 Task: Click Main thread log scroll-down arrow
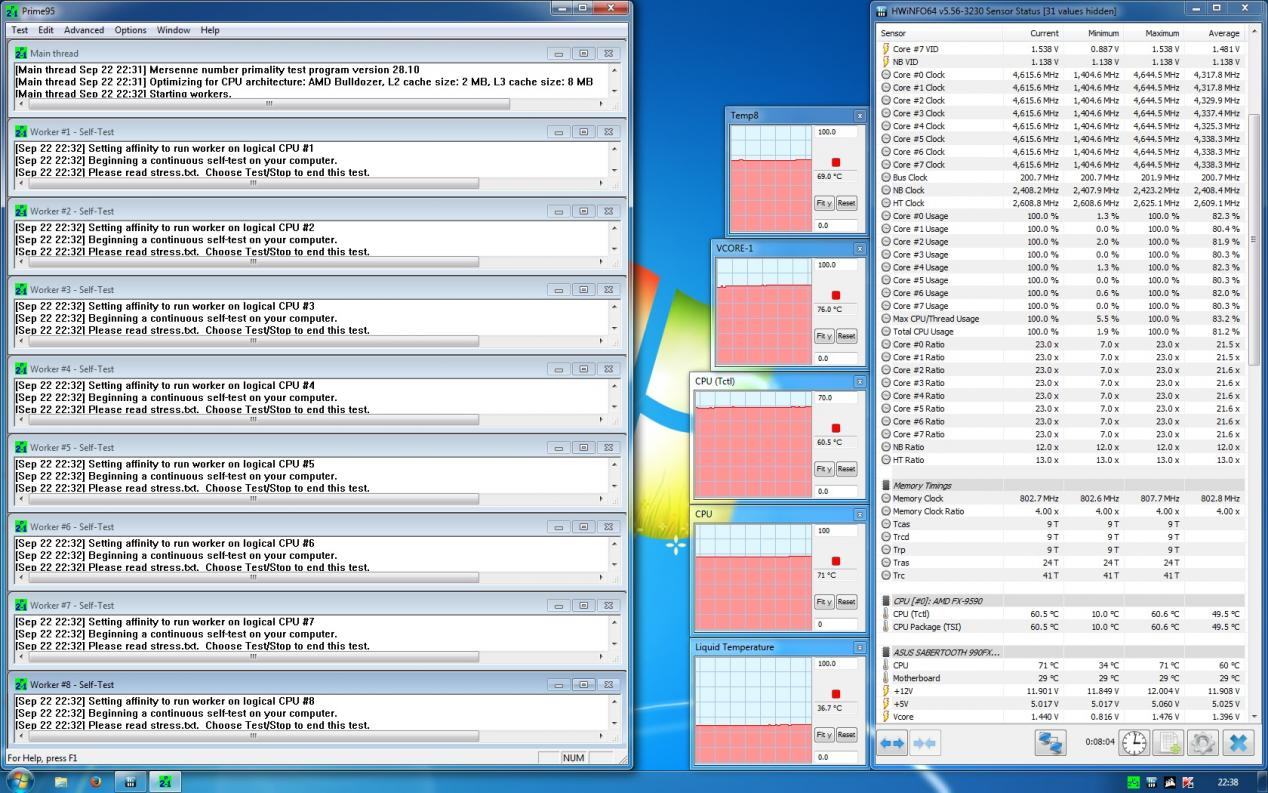click(x=614, y=93)
